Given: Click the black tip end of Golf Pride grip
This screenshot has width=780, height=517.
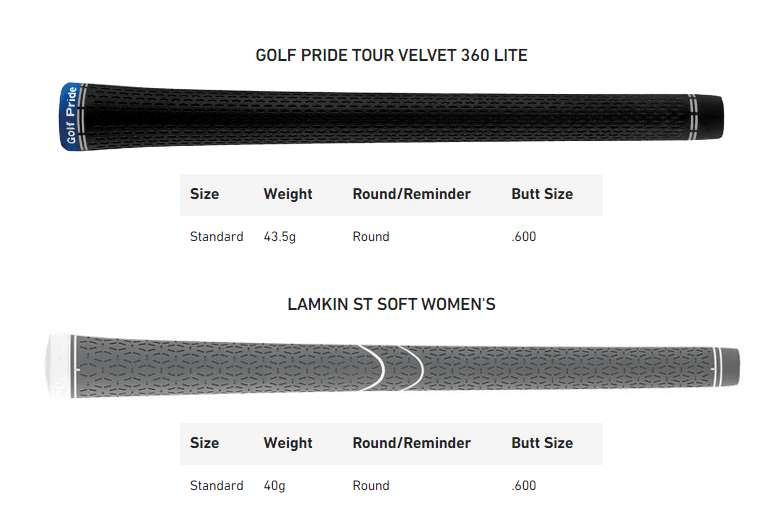Looking at the screenshot, I should click(710, 117).
